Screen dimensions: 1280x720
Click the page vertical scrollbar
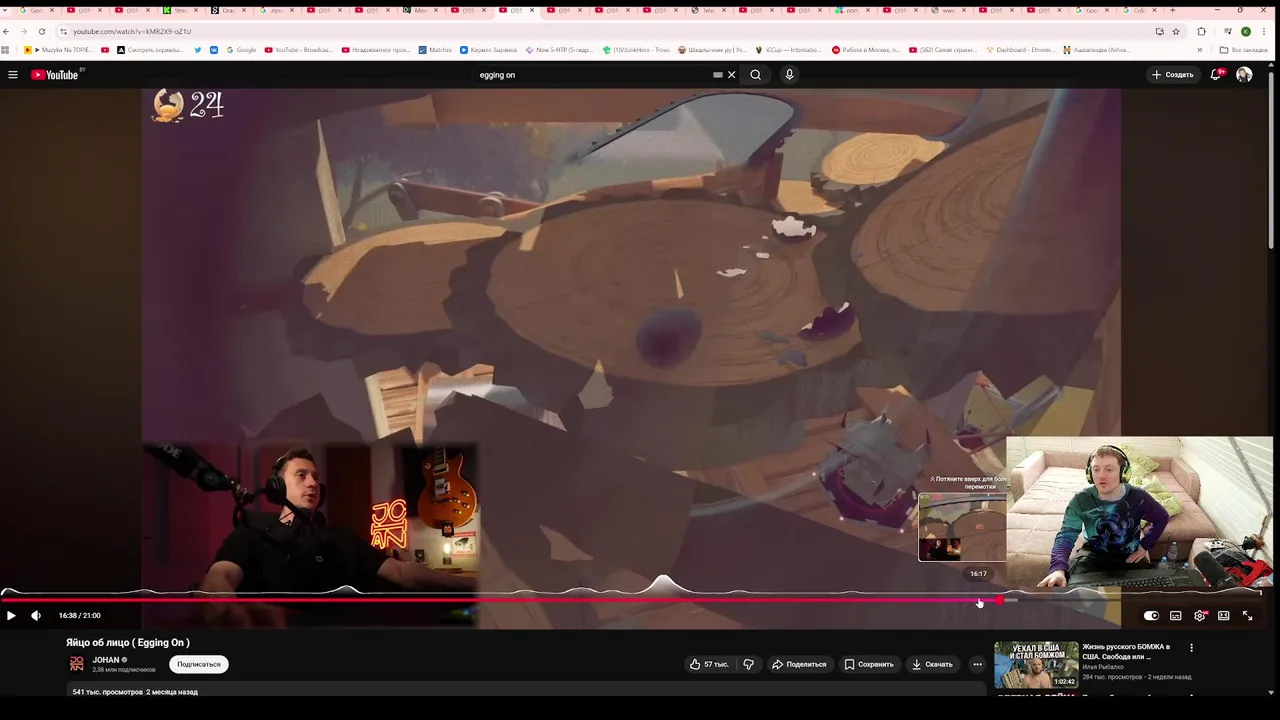tap(1271, 160)
